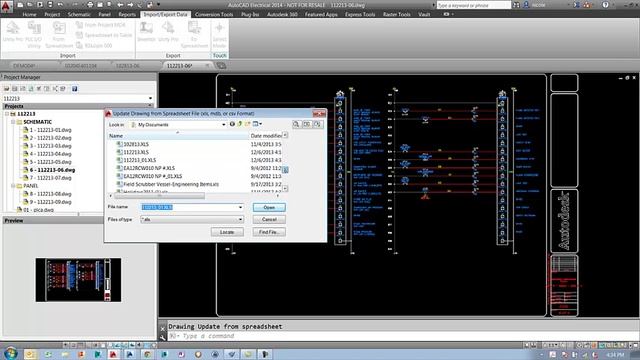Screen dimensions: 640x360
Task: Collapse the 112213 project node
Action: 7,114
